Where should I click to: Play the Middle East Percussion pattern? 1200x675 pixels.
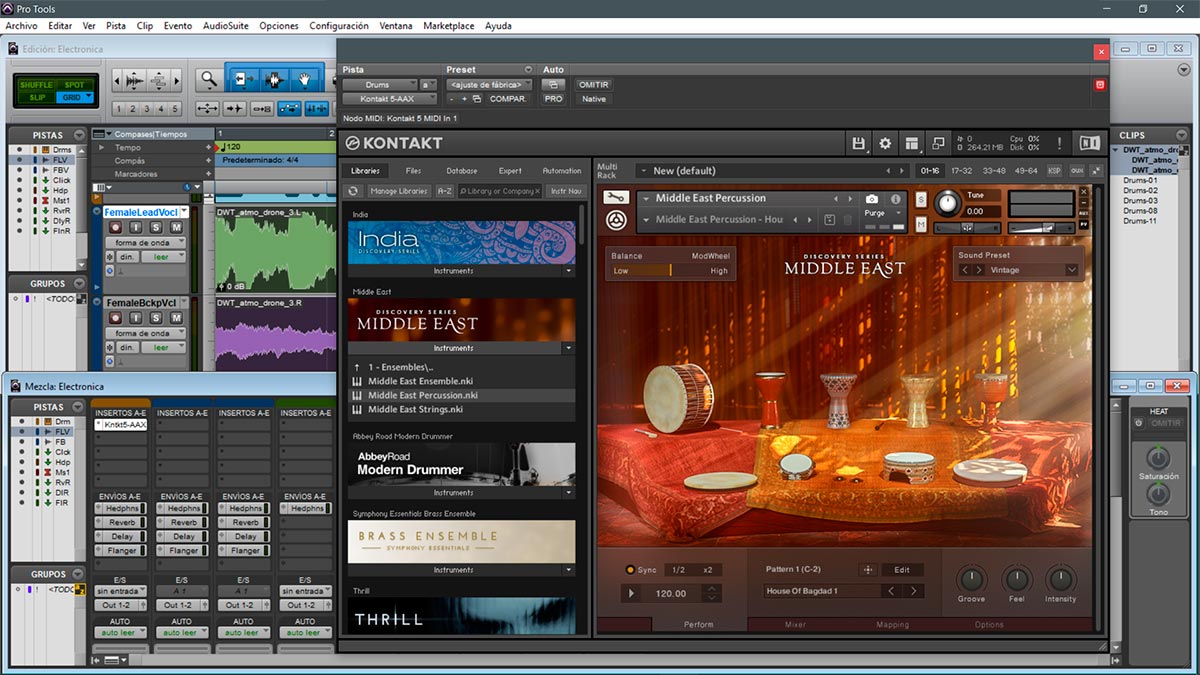point(631,593)
